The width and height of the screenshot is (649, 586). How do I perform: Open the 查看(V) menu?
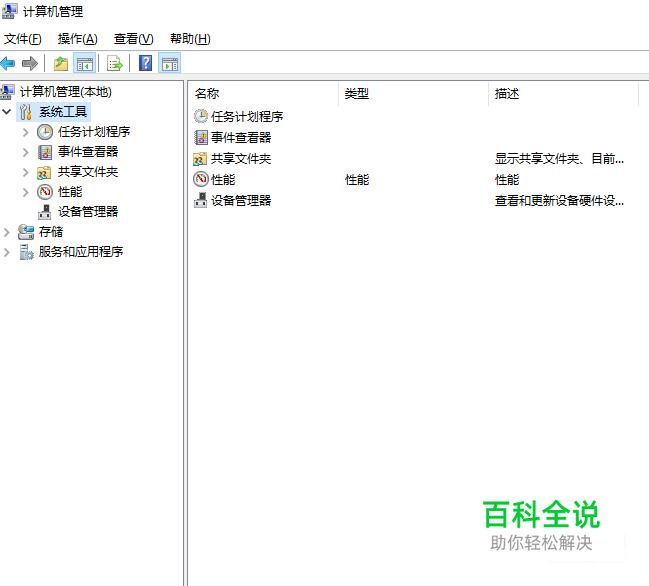(x=134, y=39)
